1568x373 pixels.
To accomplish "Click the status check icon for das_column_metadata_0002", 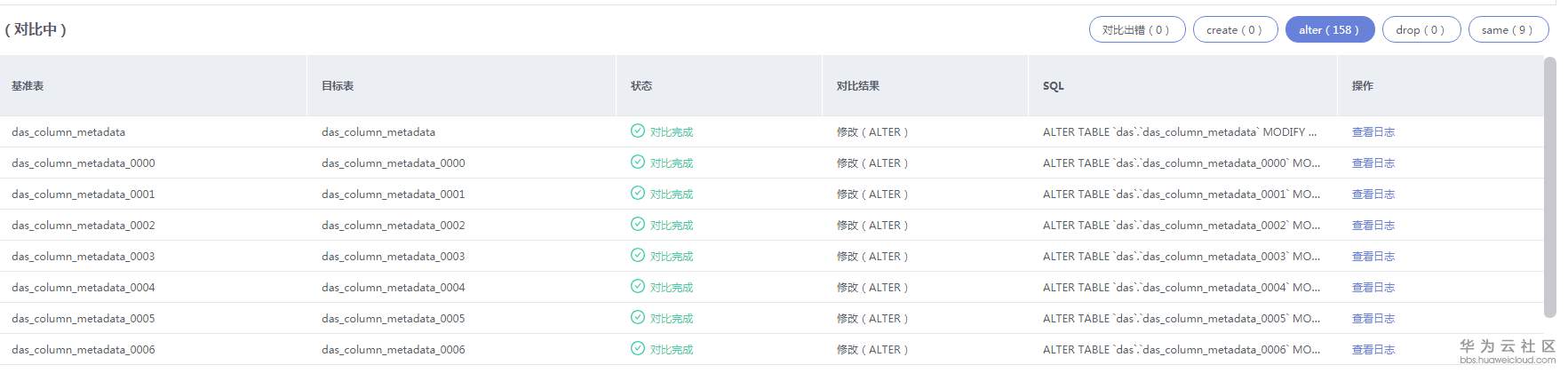I will [x=637, y=225].
